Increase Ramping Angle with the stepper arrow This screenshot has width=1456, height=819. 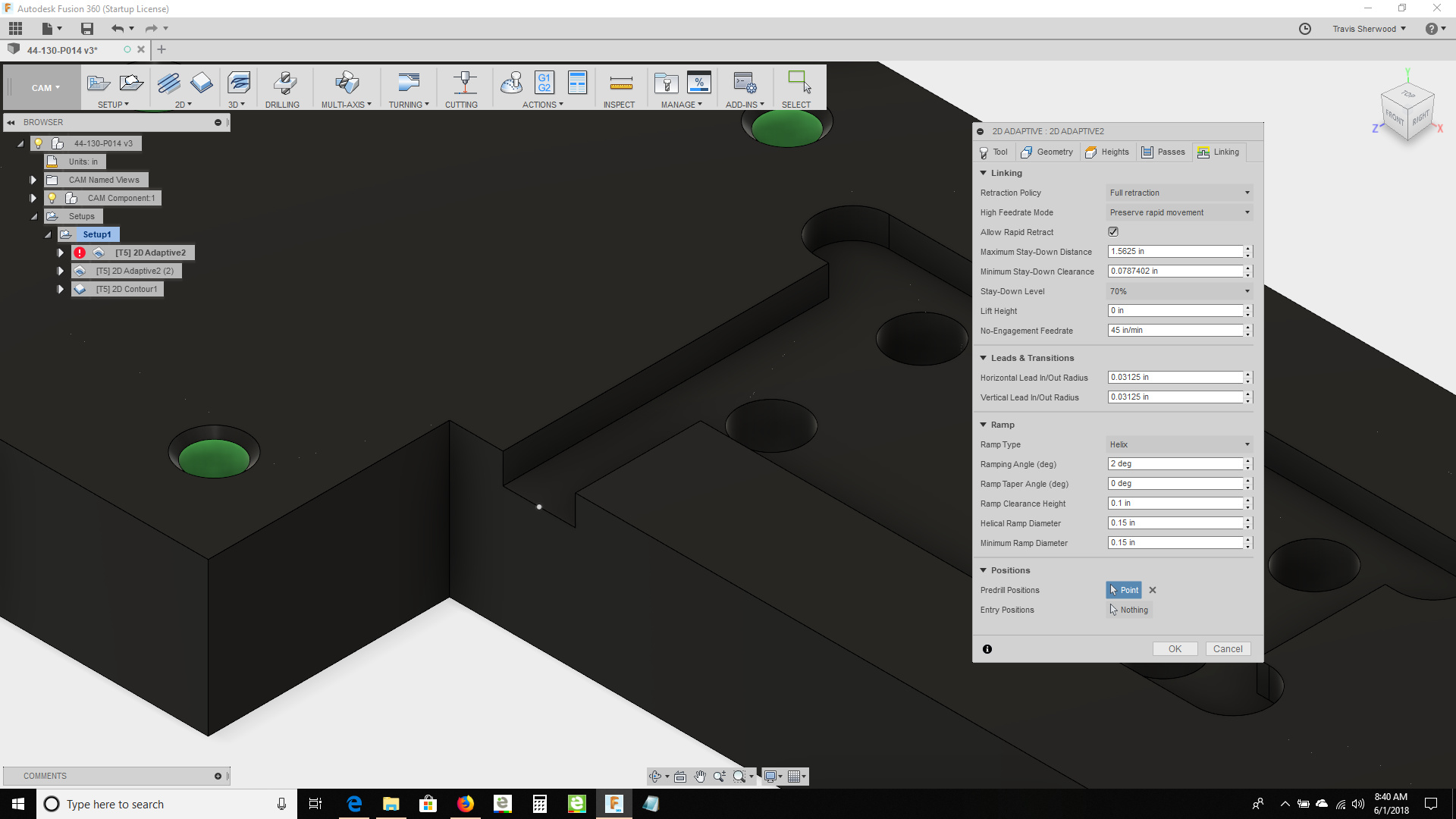coord(1247,461)
